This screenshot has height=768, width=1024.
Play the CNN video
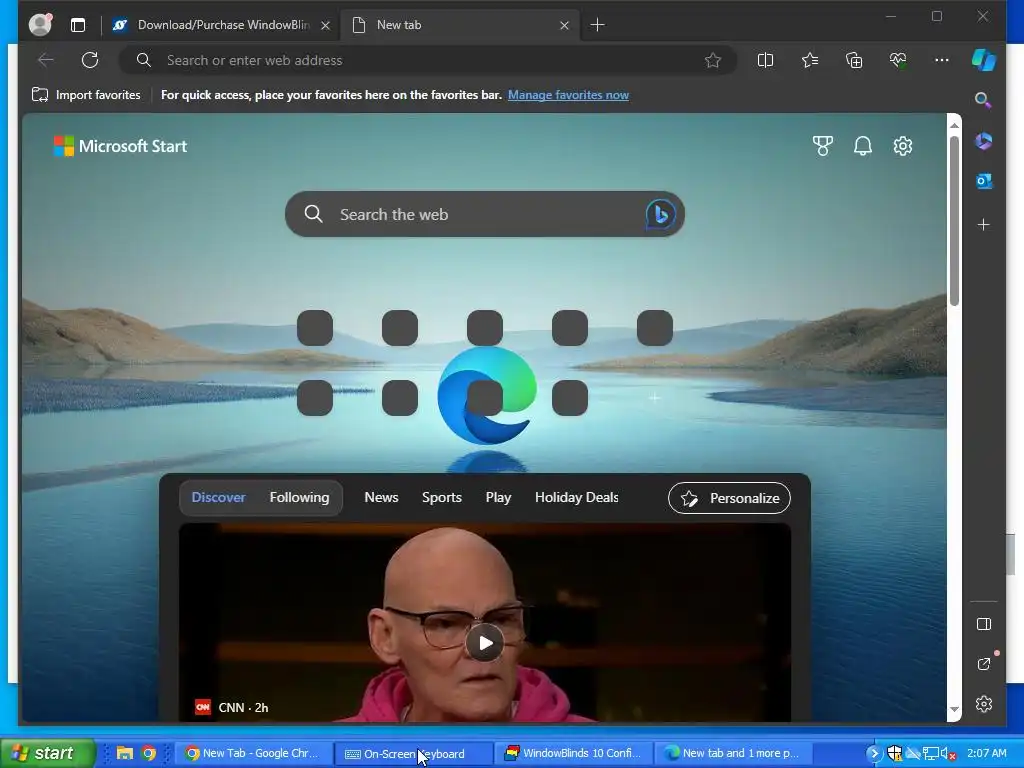click(x=485, y=643)
